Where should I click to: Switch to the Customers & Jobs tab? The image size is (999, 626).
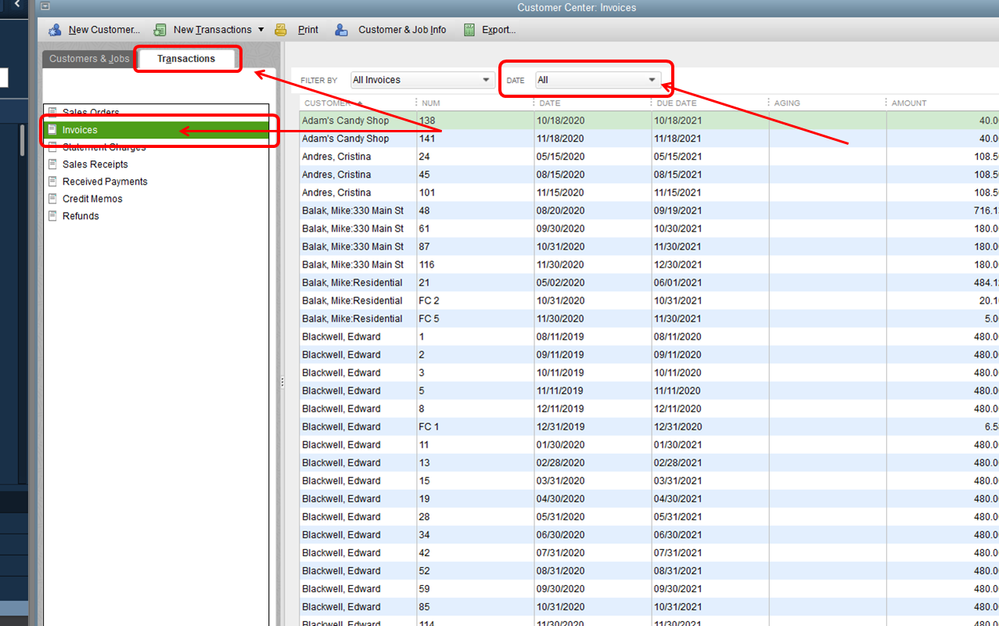coord(89,59)
